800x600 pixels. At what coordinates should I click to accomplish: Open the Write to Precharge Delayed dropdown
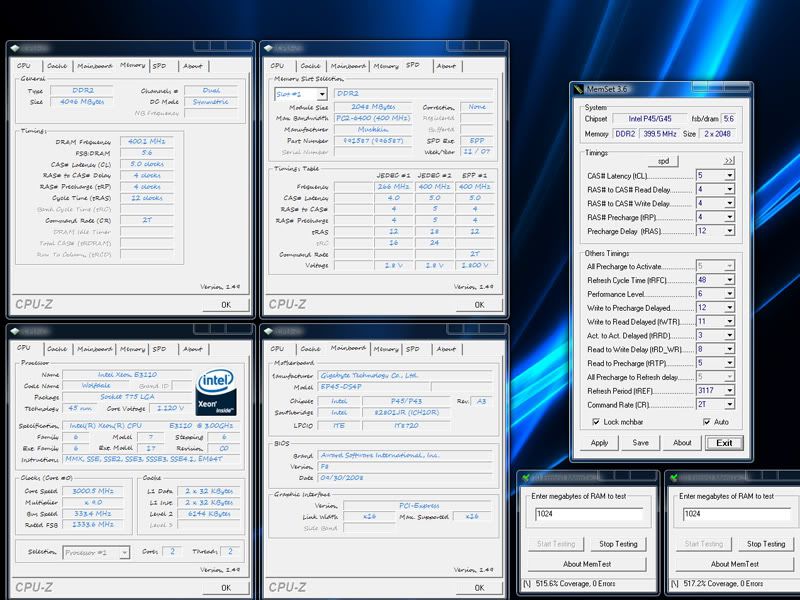[730, 307]
